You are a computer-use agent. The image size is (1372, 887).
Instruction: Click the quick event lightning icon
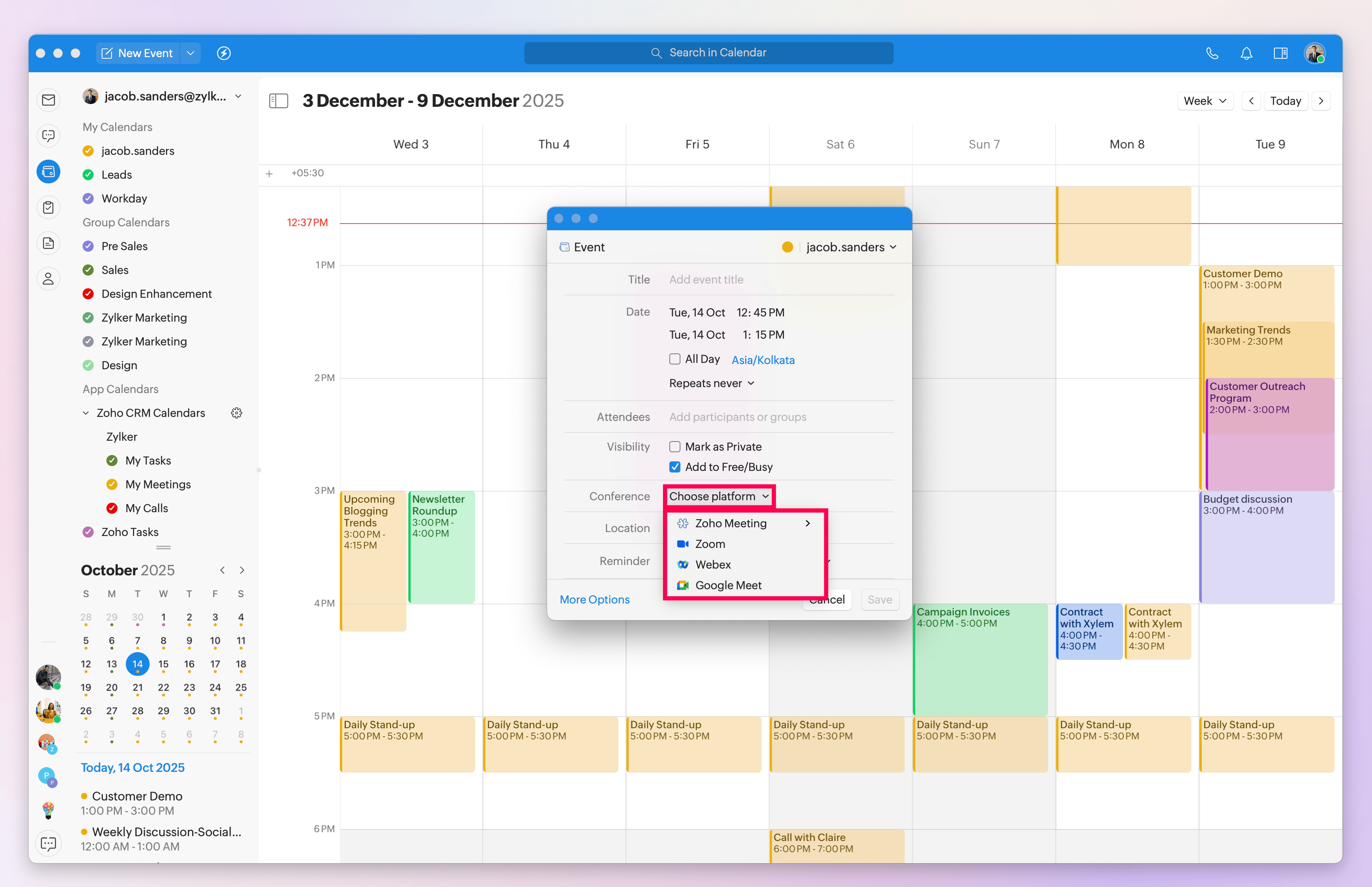pos(224,53)
